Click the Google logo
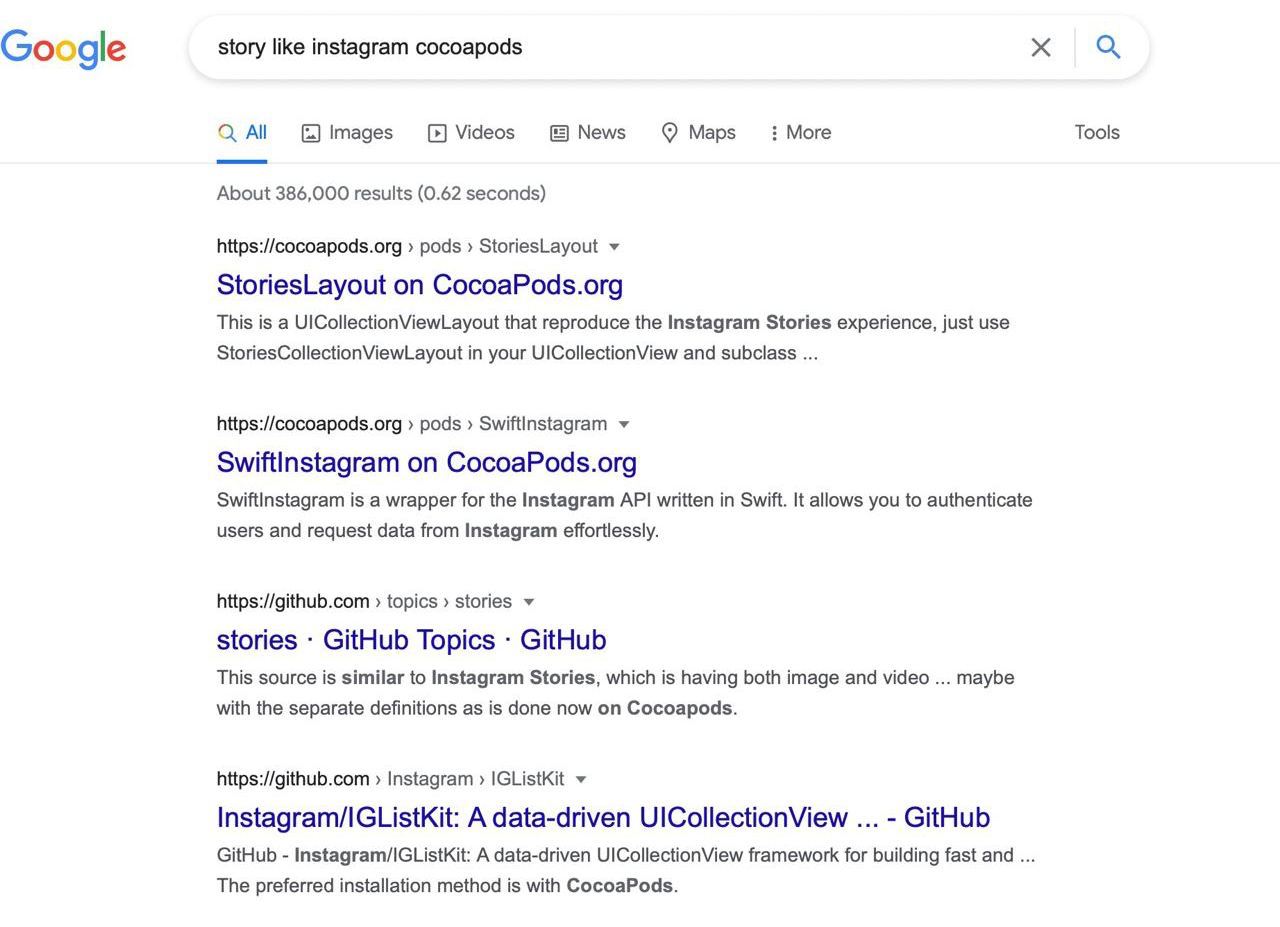1280x927 pixels. [63, 48]
